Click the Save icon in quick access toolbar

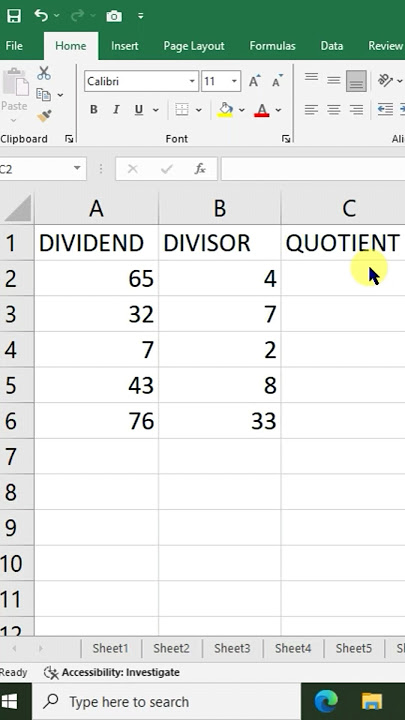(x=14, y=16)
